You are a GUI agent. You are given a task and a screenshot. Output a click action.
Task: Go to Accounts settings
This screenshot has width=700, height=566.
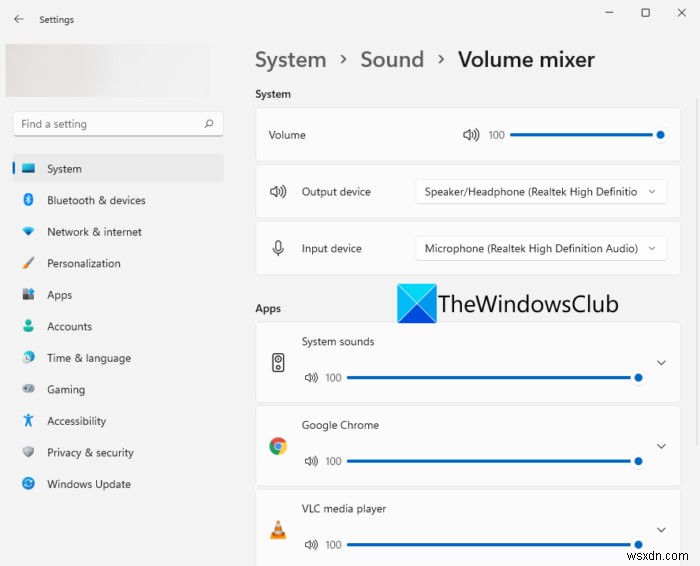click(x=118, y=326)
